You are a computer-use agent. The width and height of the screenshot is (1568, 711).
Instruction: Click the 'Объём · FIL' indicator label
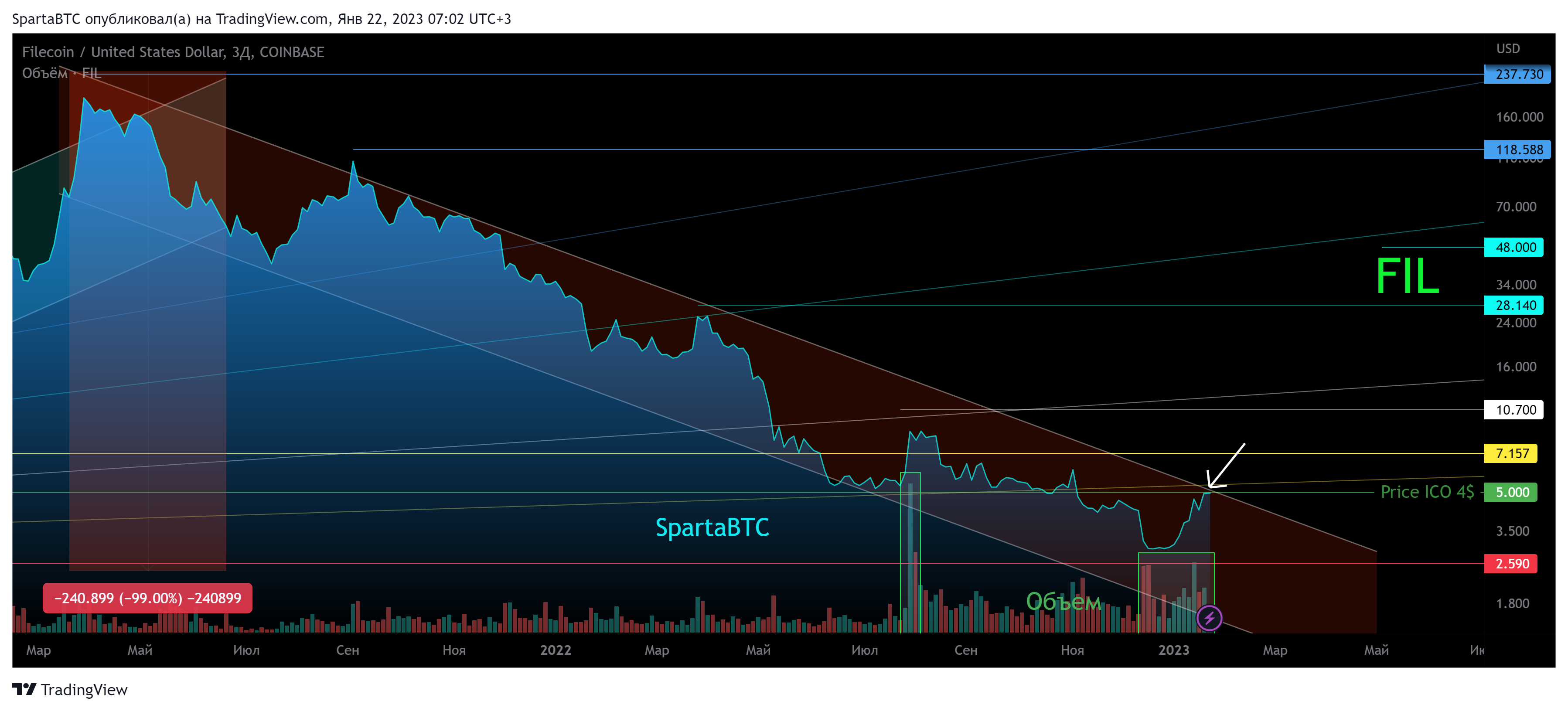pyautogui.click(x=61, y=73)
